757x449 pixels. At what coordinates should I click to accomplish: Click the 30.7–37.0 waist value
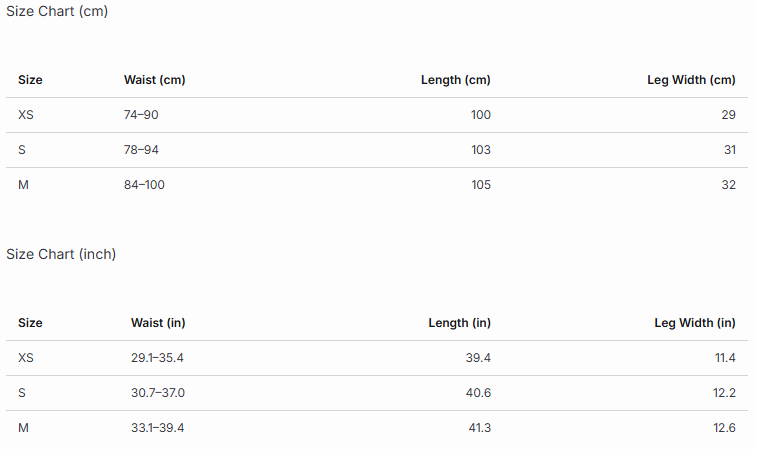(x=158, y=393)
